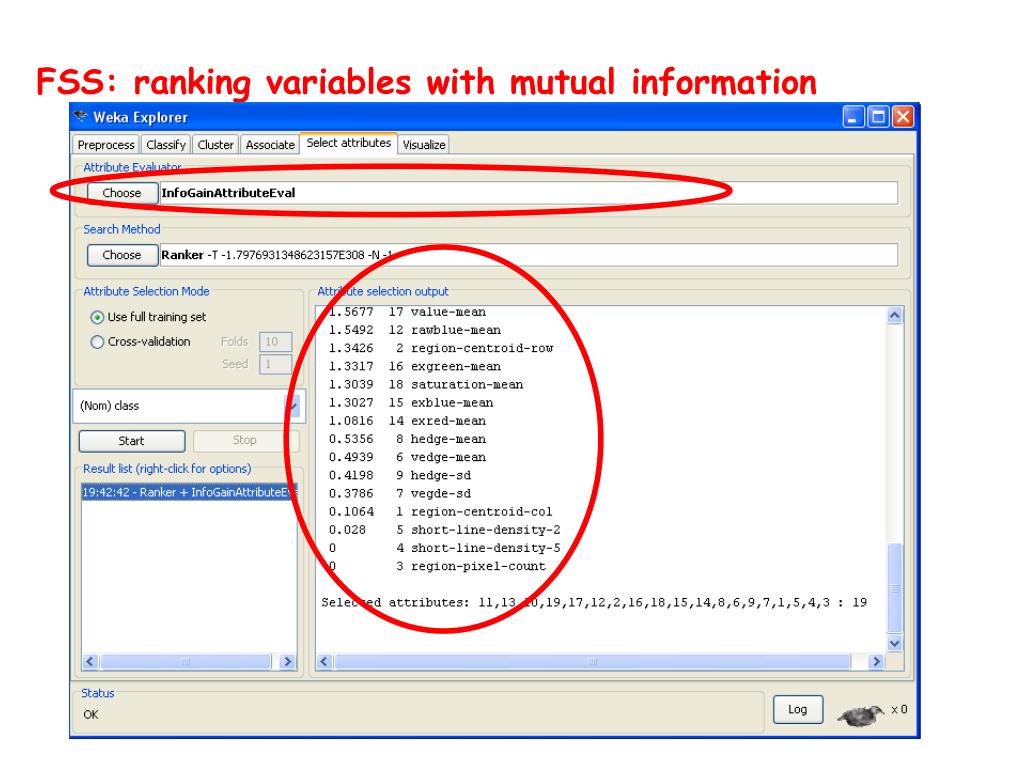Click the saturation-mean output row
Viewport: 1024px width, 768px height.
pyautogui.click(x=426, y=385)
